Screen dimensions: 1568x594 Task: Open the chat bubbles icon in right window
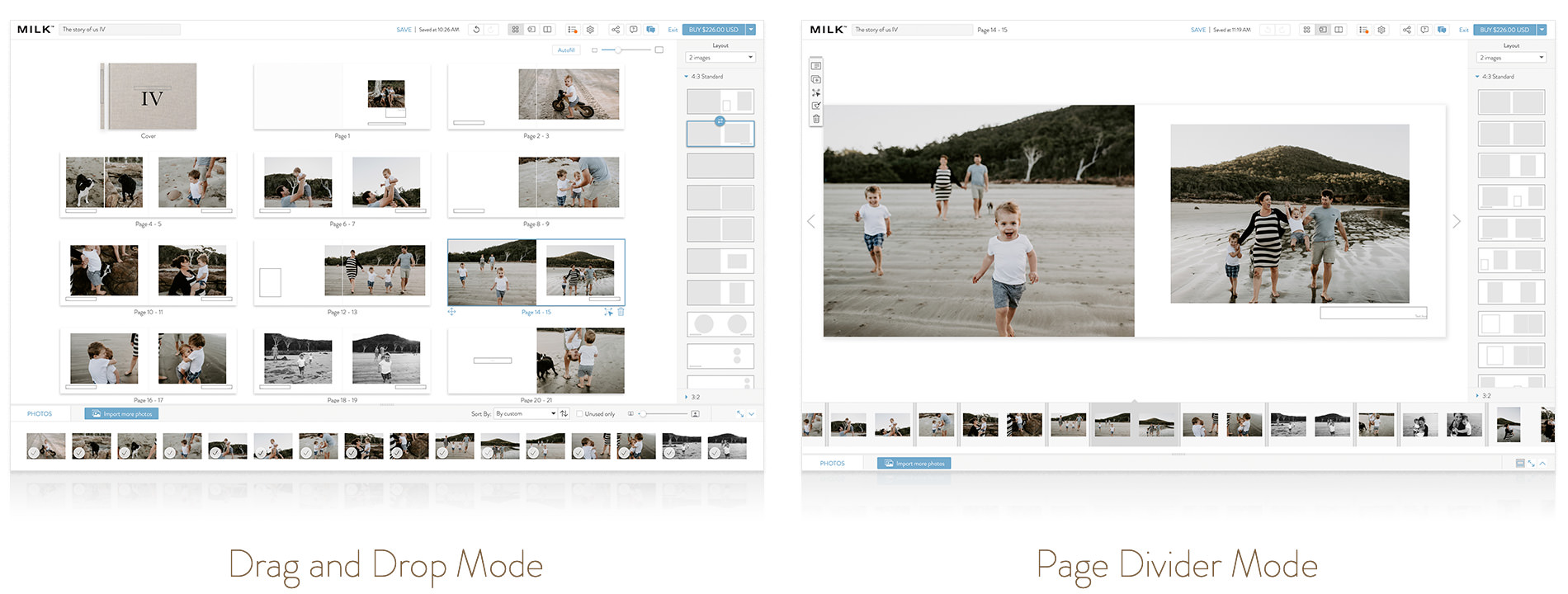coord(1442,30)
